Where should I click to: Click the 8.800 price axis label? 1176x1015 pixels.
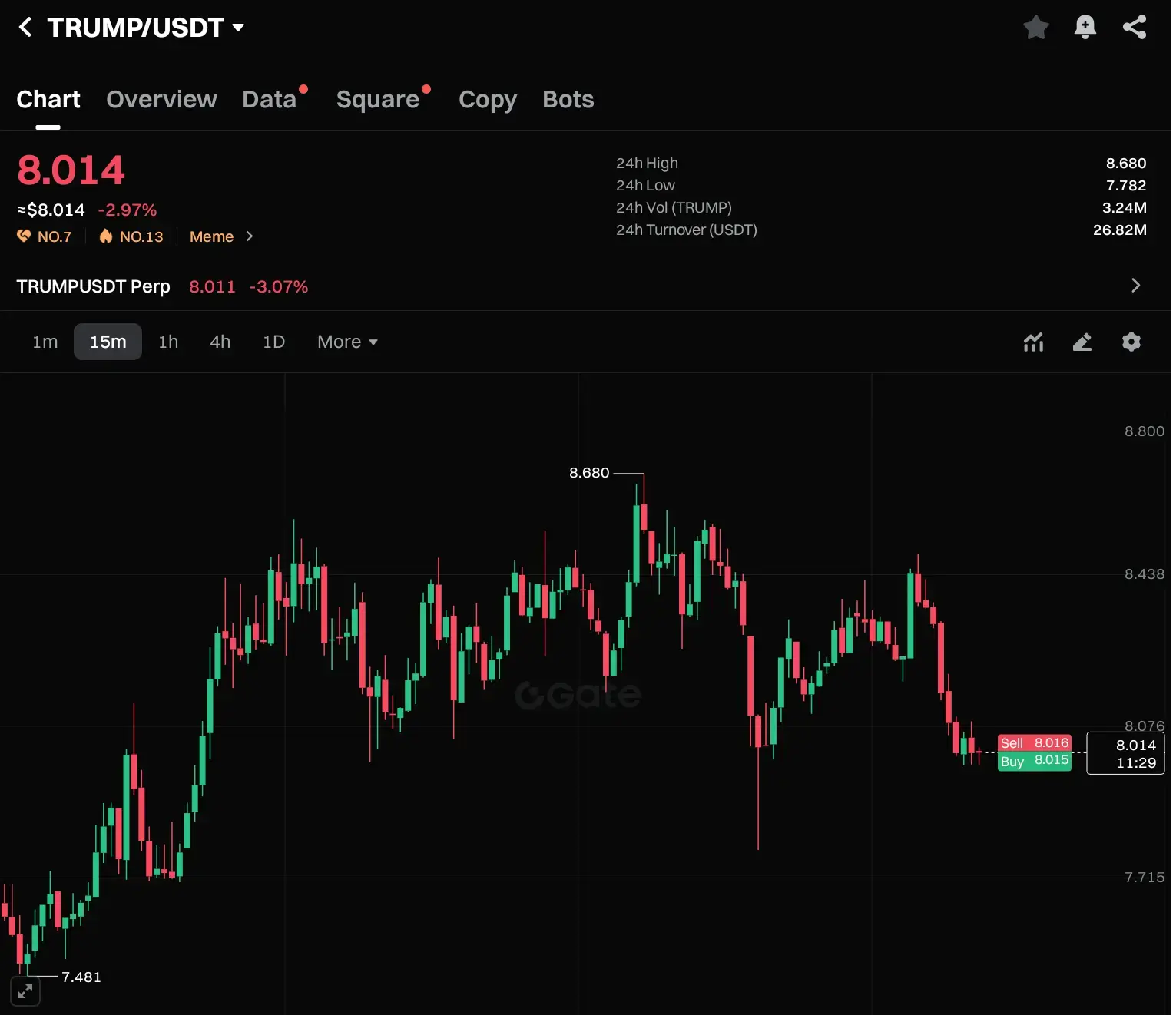[1145, 431]
